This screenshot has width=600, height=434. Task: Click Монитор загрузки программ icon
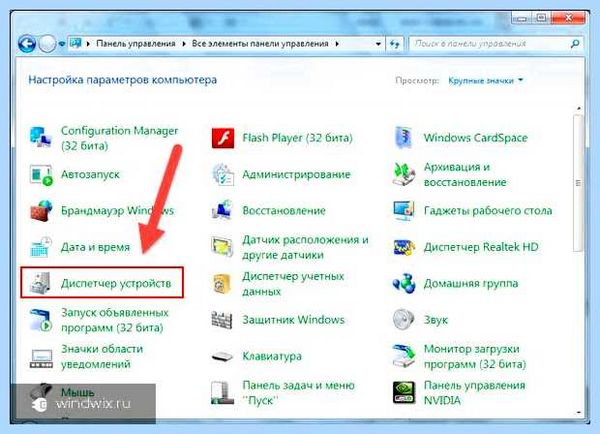(404, 356)
